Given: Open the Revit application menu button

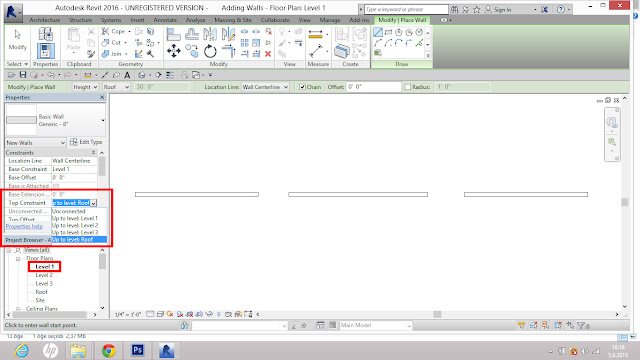Looking at the screenshot, I should click(x=13, y=12).
